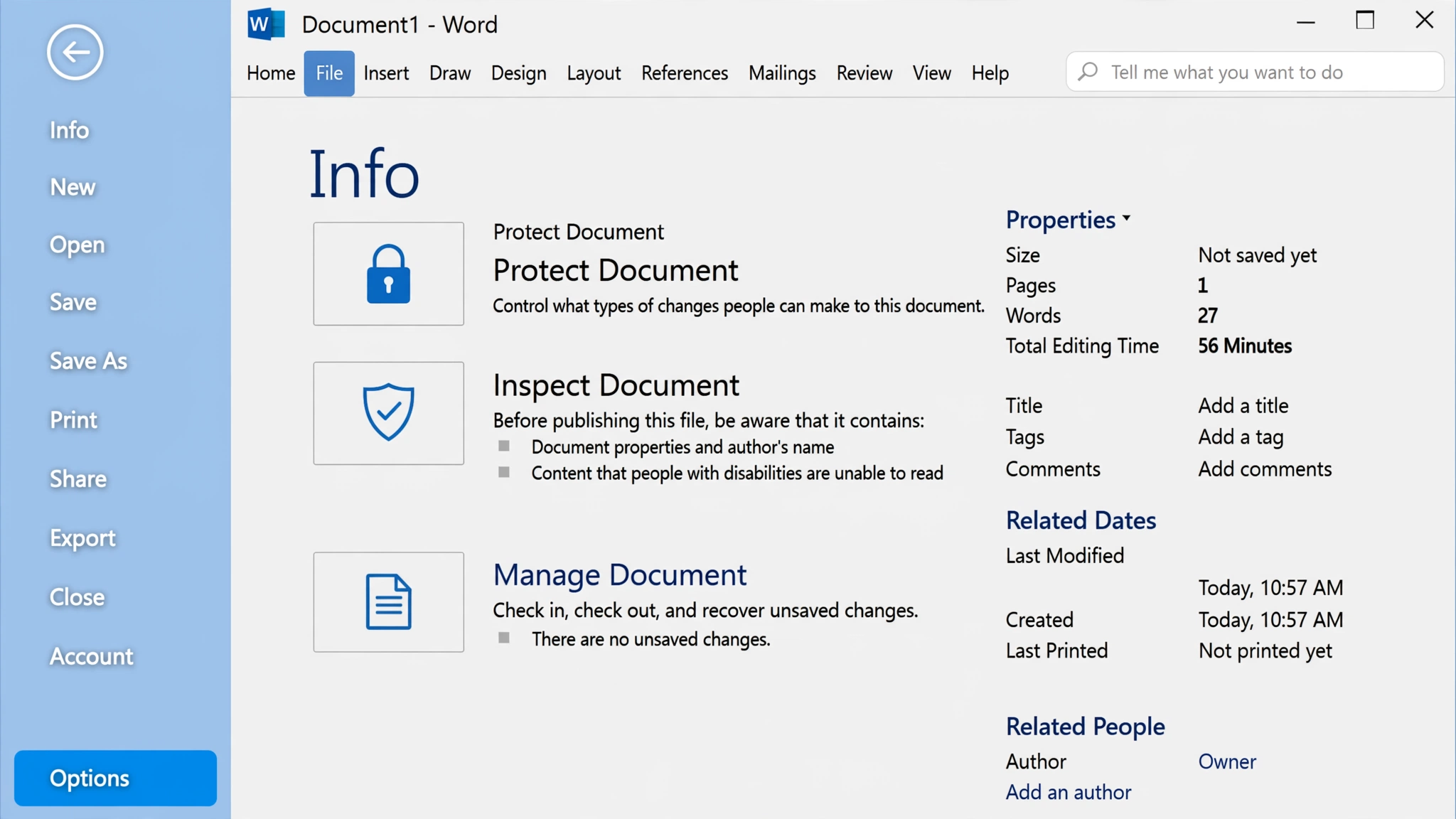Viewport: 1456px width, 819px height.
Task: Maximize the Word window
Action: 1365,21
